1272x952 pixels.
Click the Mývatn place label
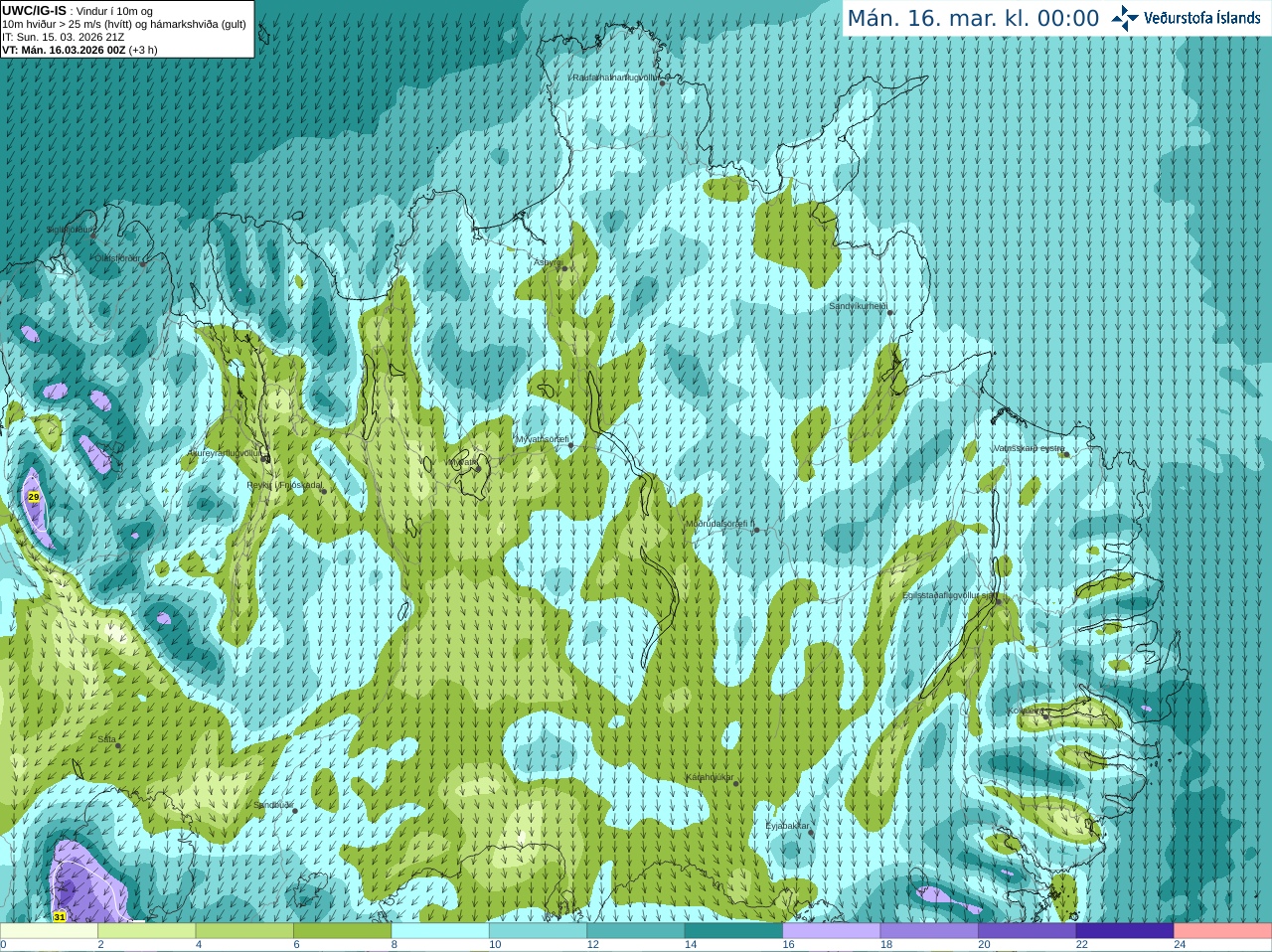tap(461, 462)
